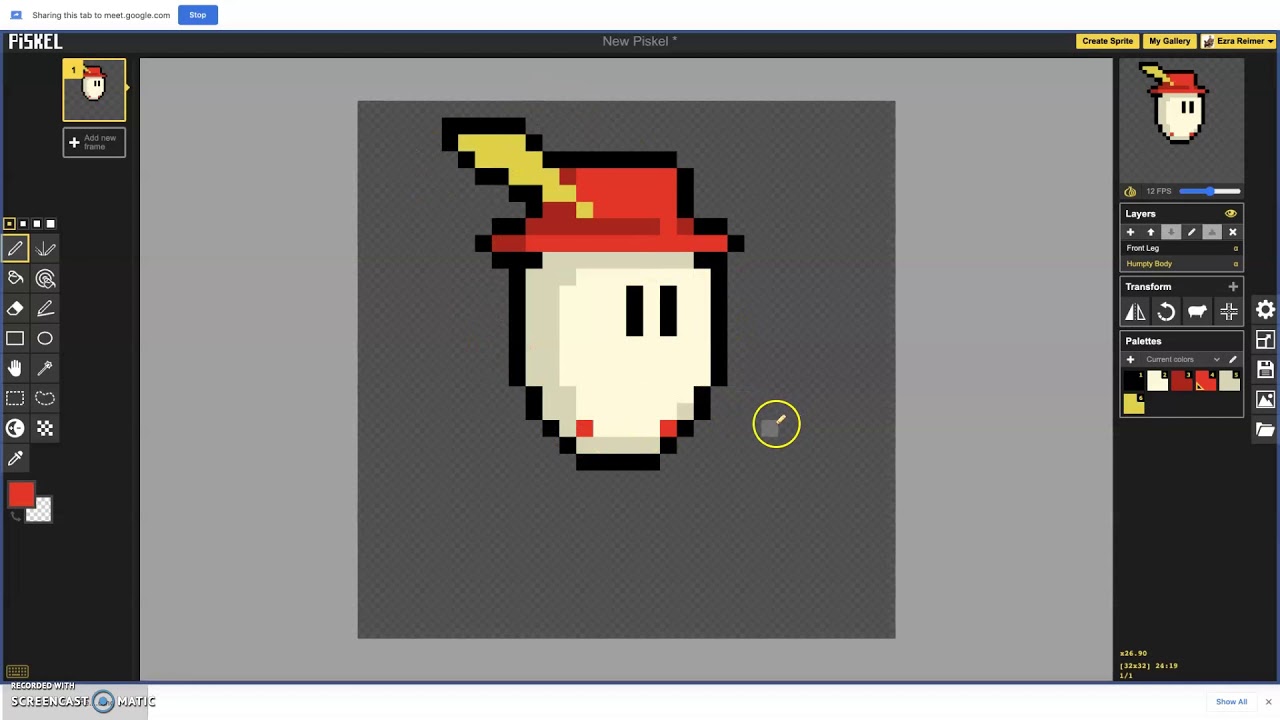Select the Paint bucket tool
The image size is (1280, 720).
coord(15,279)
